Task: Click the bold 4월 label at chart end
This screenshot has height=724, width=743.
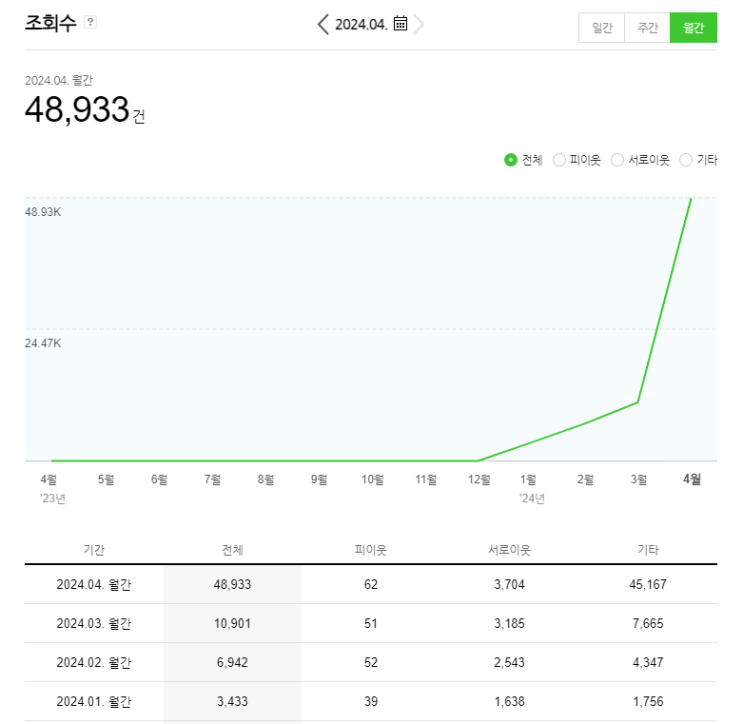Action: [692, 479]
